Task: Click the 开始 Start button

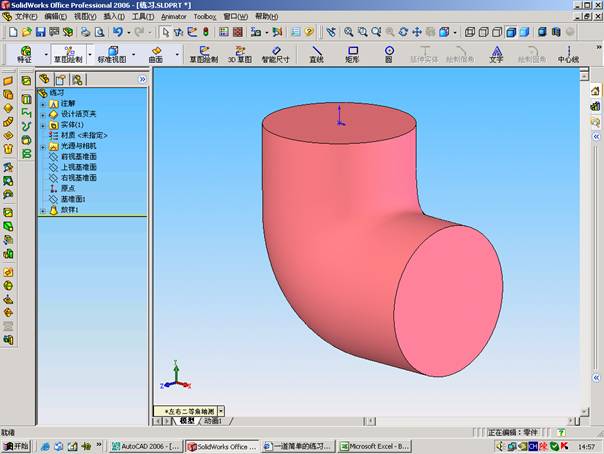Action: point(16,446)
